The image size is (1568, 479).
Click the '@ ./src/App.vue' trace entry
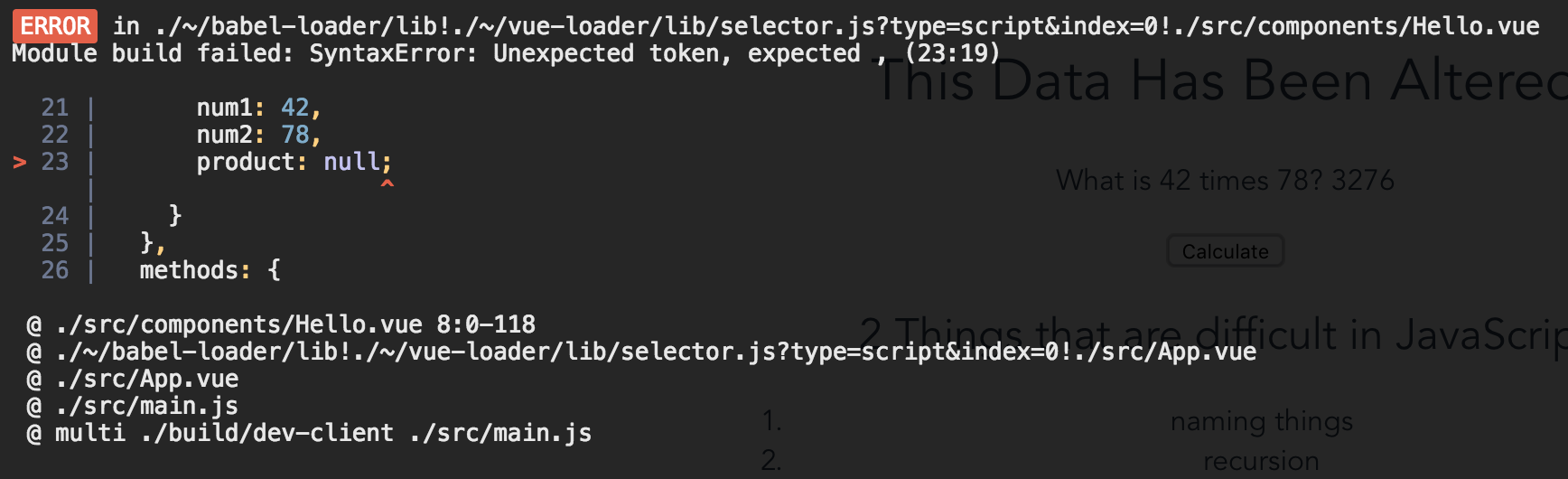click(x=146, y=379)
